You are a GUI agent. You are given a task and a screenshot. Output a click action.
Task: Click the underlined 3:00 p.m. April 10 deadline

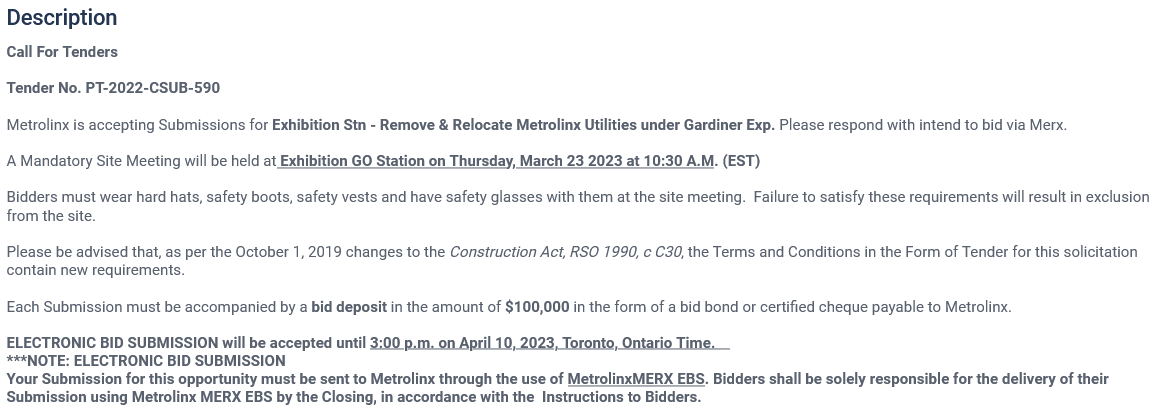coord(542,343)
